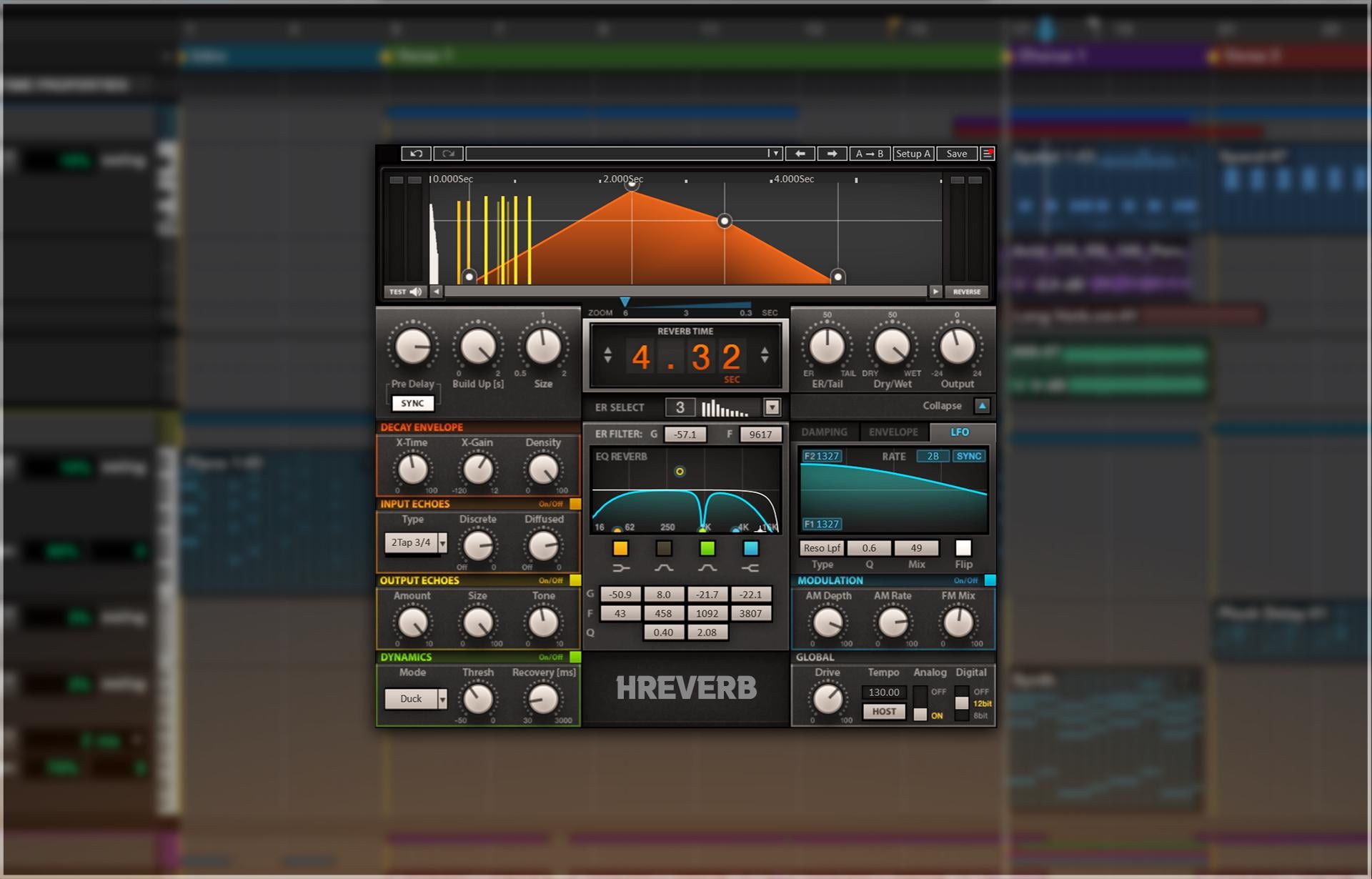The image size is (1372, 879).
Task: Click the left scroll arrow under the envelope display
Action: 436,292
